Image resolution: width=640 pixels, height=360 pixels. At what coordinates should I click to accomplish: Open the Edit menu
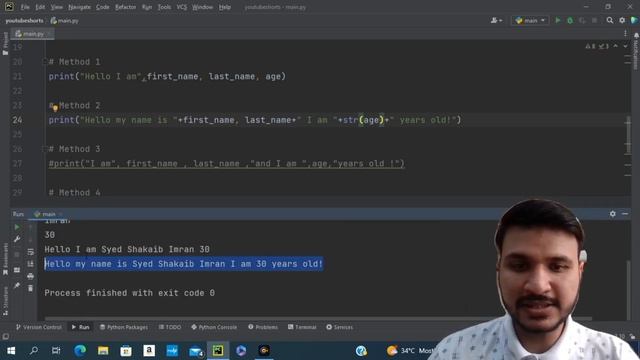tap(40, 7)
